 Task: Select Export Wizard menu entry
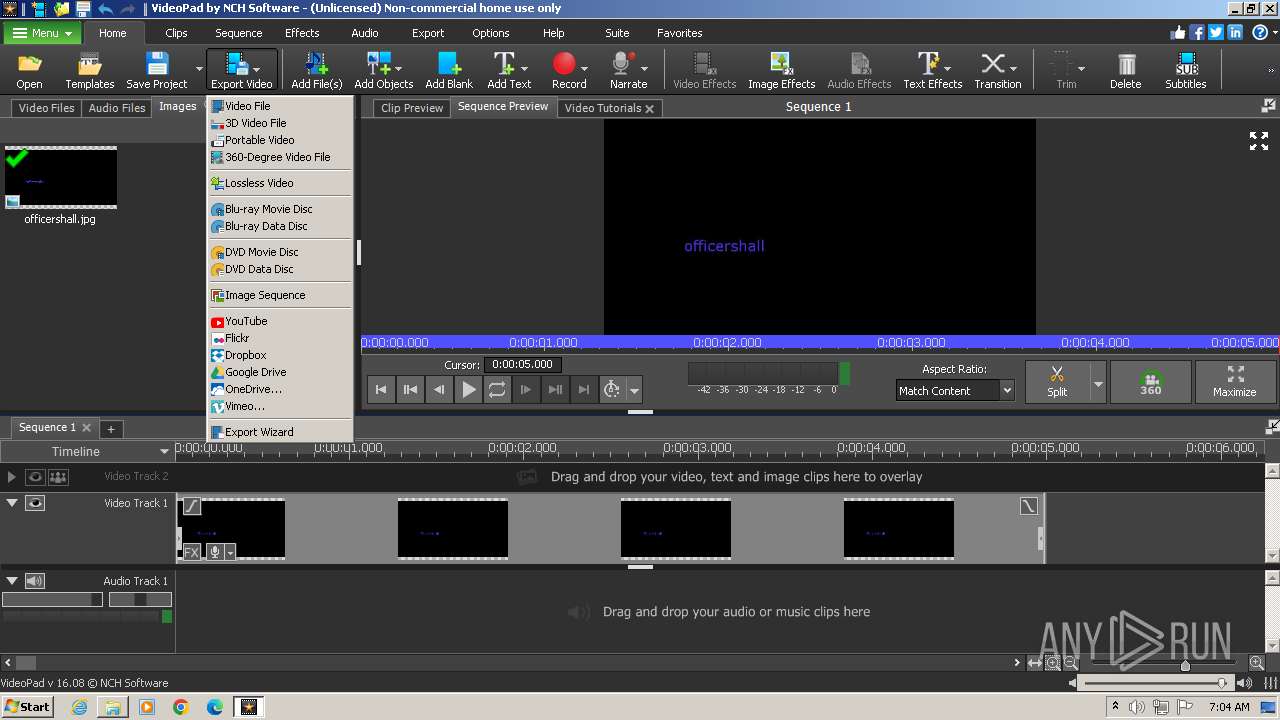coord(280,432)
